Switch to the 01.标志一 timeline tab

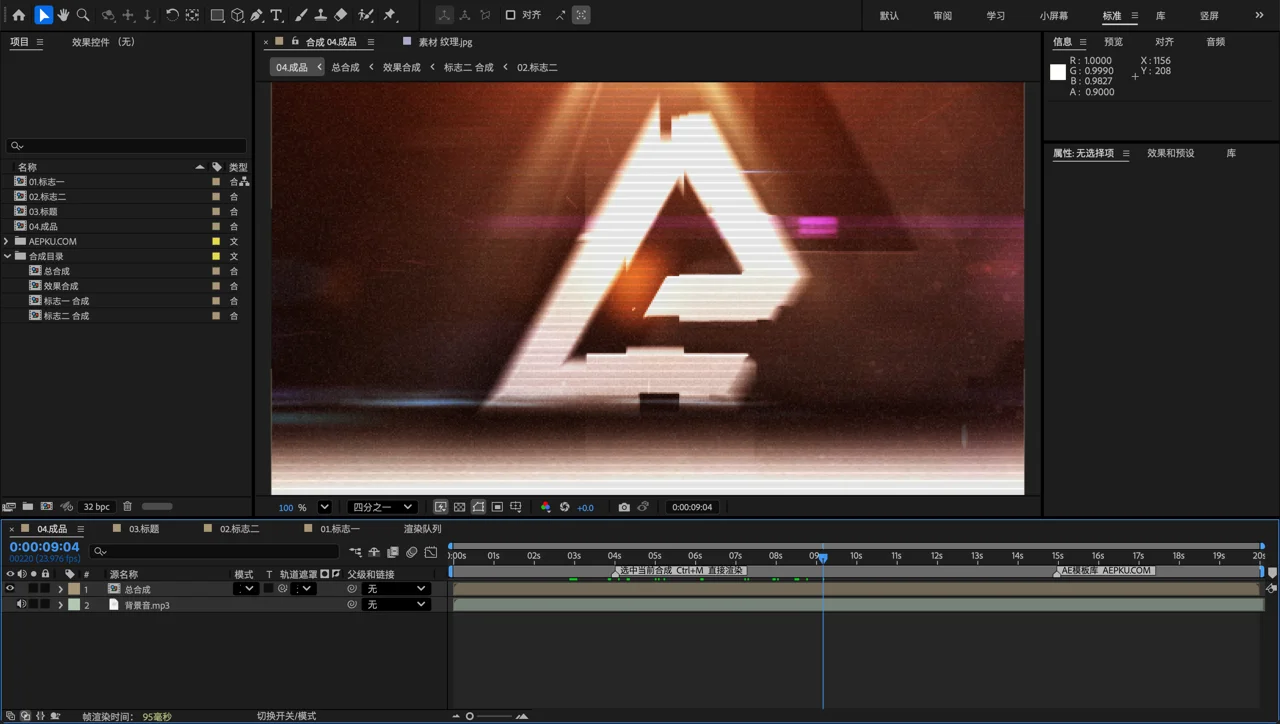[x=340, y=529]
